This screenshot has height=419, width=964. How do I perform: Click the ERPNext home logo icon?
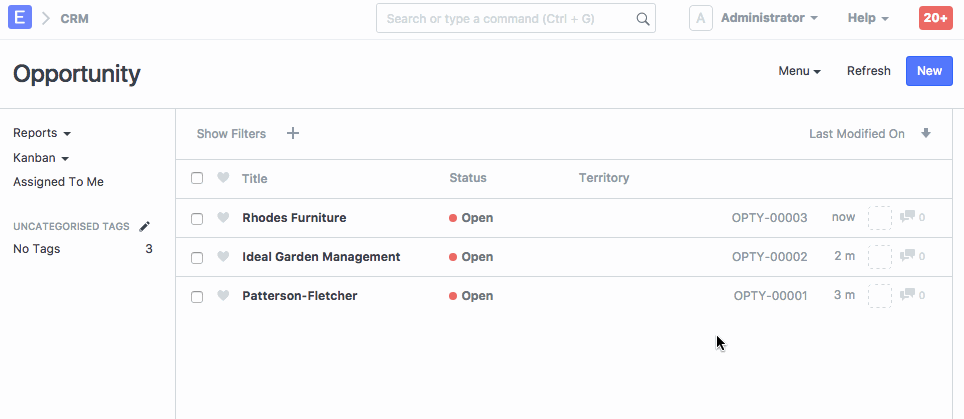coord(18,18)
